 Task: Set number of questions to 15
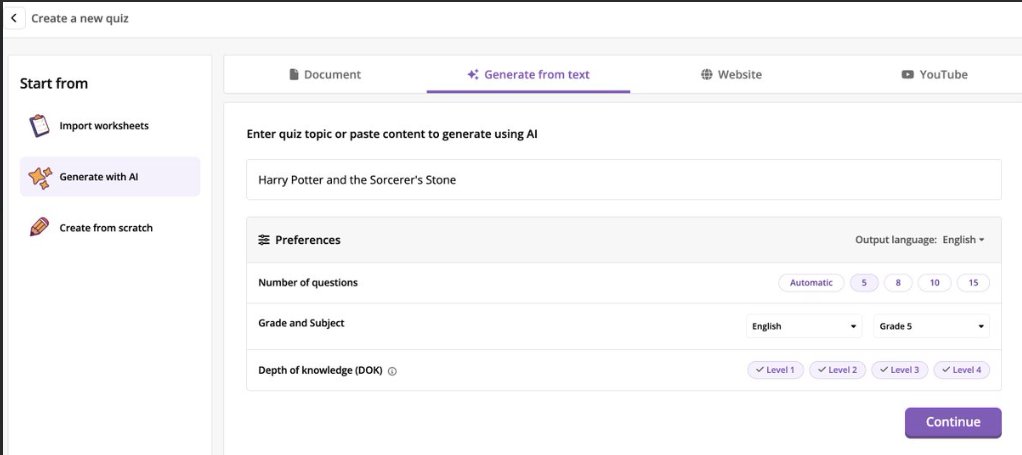point(973,283)
